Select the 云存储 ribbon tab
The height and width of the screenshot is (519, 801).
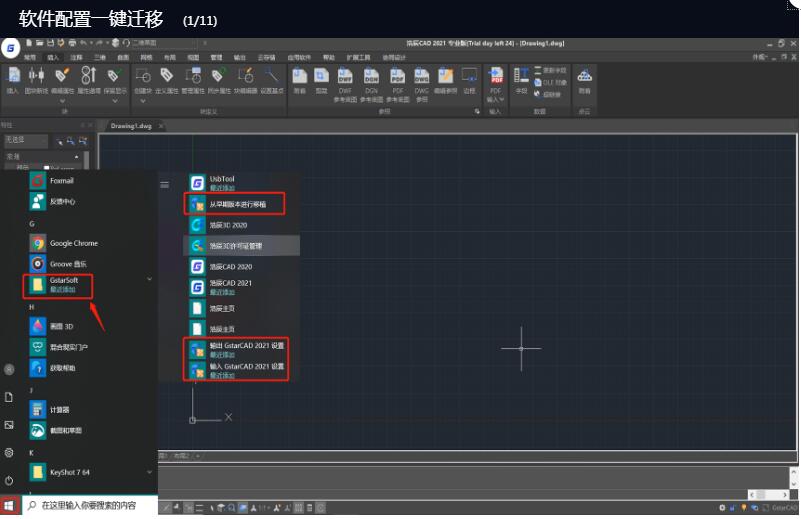click(x=266, y=58)
